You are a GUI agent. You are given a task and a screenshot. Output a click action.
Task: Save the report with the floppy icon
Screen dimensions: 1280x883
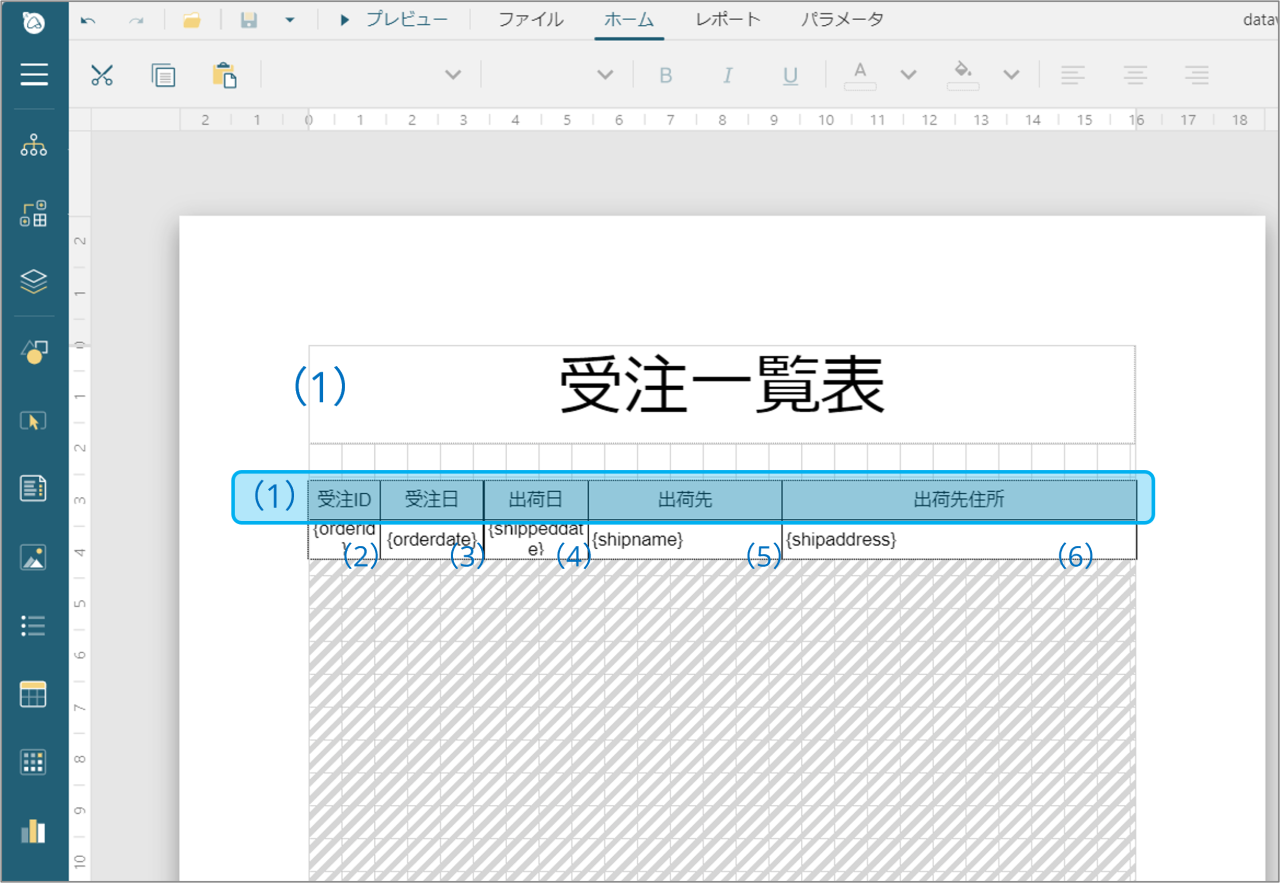click(x=249, y=20)
